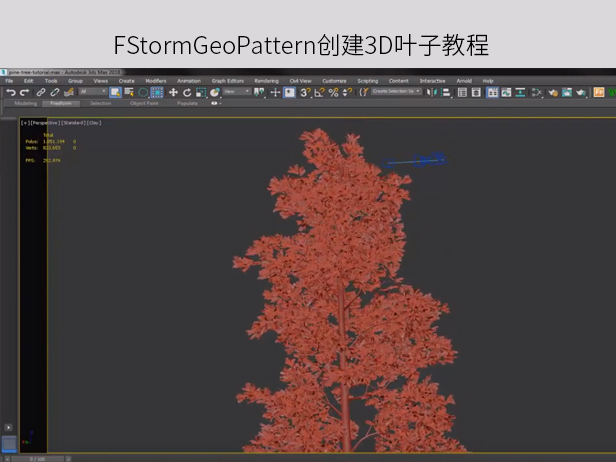Expand the Create Selection Set dropdown

[395, 92]
